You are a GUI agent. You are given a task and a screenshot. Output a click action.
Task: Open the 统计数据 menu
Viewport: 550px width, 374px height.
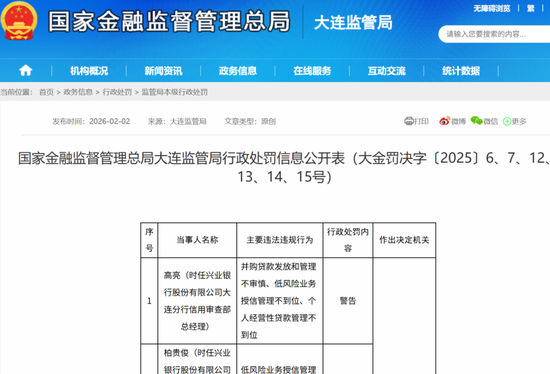coord(461,71)
